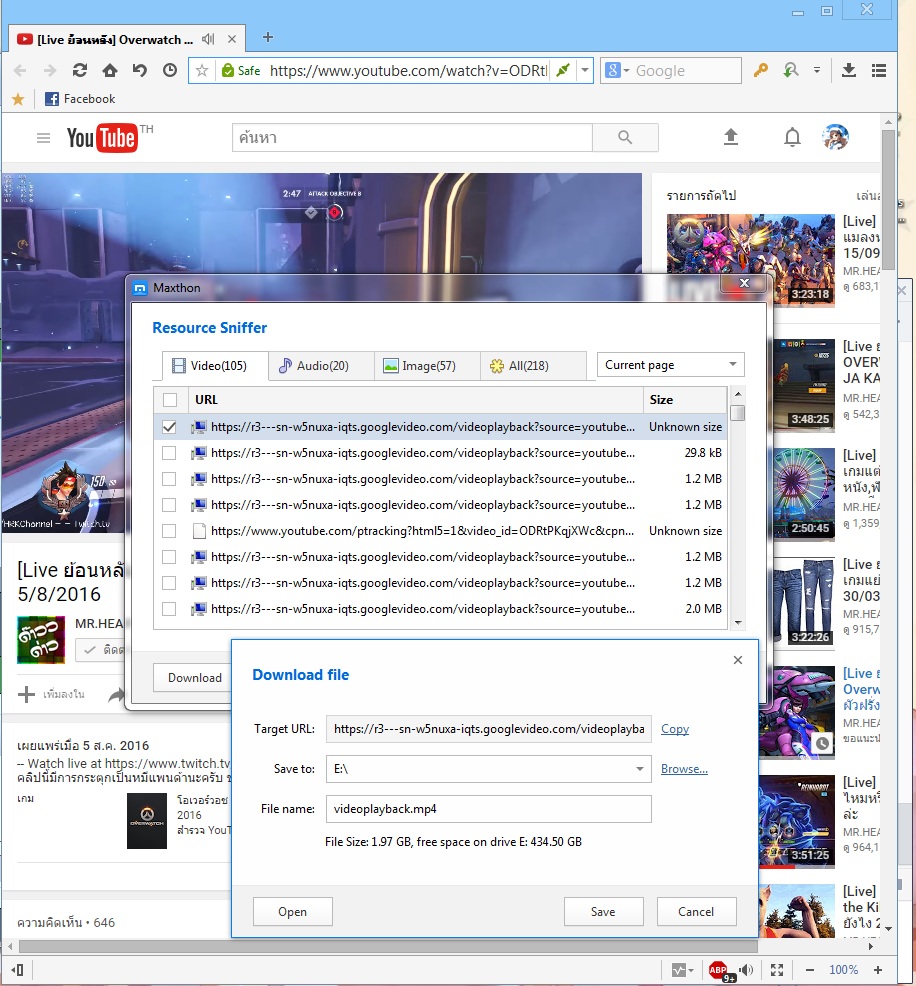Viewport: 916px width, 986px height.
Task: Click the Adblock Plus icon in status bar
Action: coord(717,969)
